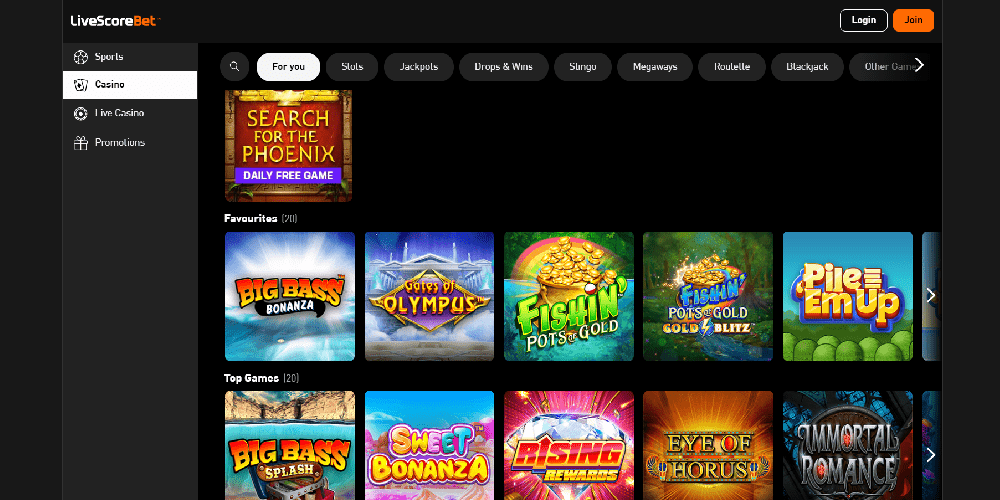Open the Eye of Horus game tile
This screenshot has width=1000, height=500.
[x=708, y=445]
